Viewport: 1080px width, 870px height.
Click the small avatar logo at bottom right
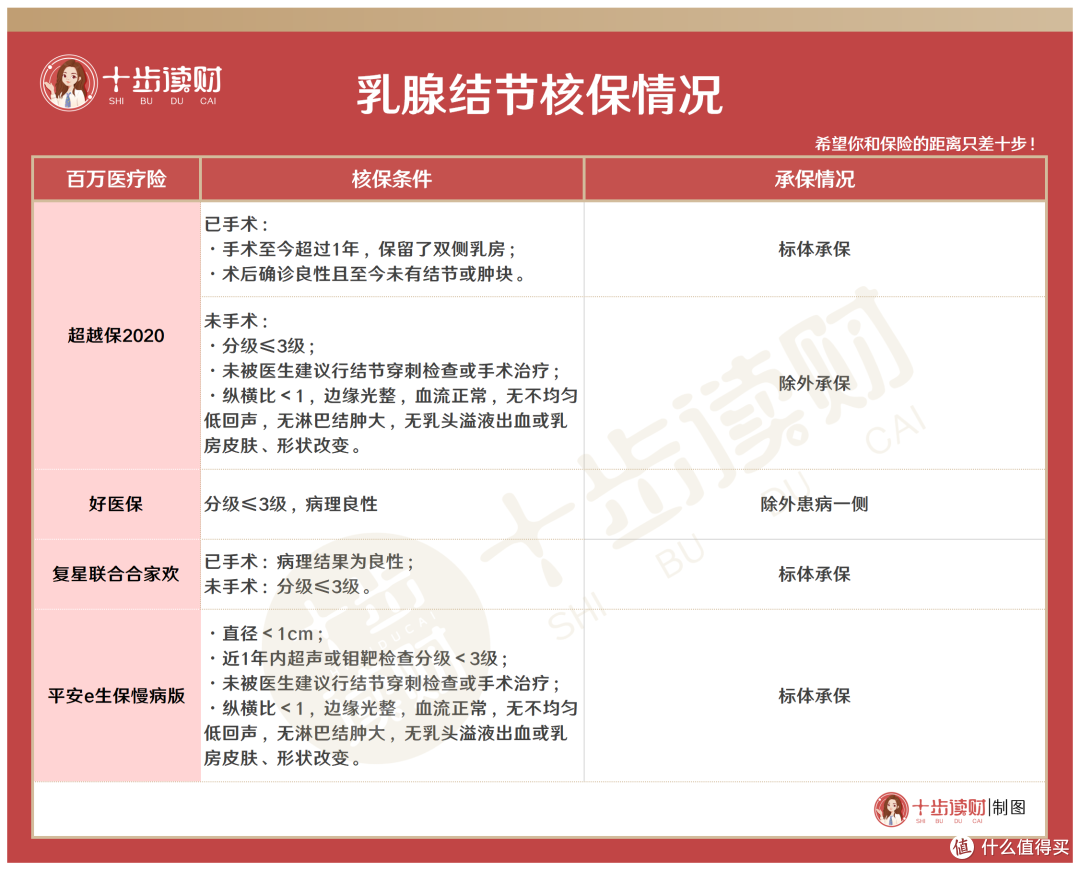891,809
